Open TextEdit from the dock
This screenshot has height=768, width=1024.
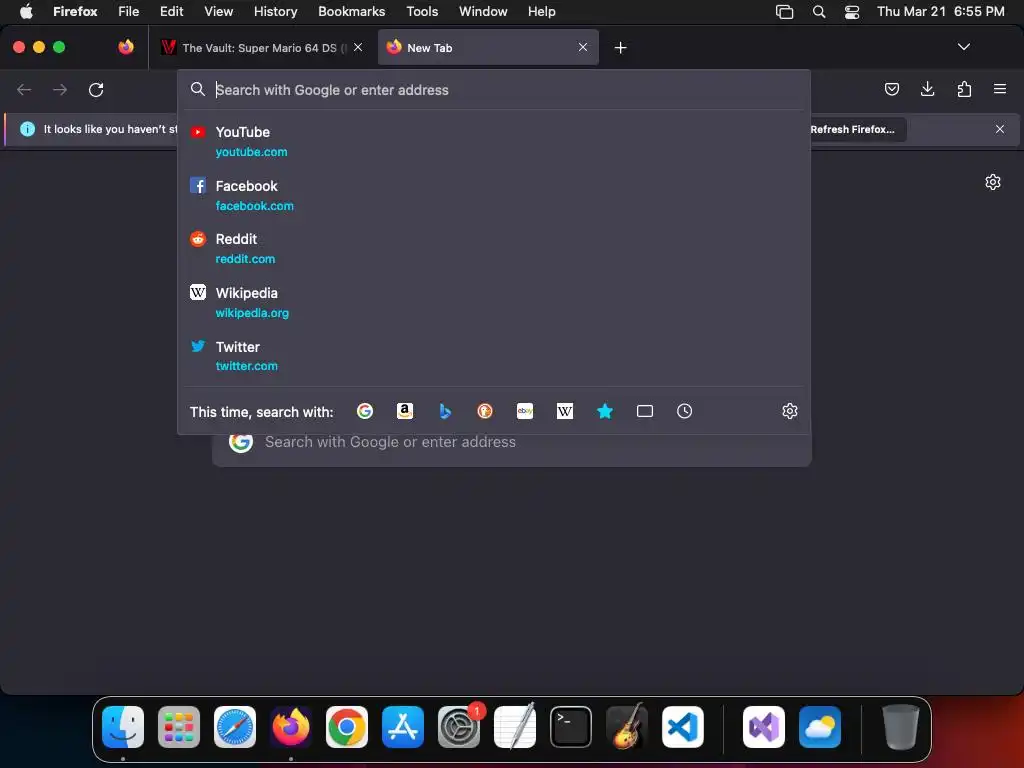coord(515,727)
